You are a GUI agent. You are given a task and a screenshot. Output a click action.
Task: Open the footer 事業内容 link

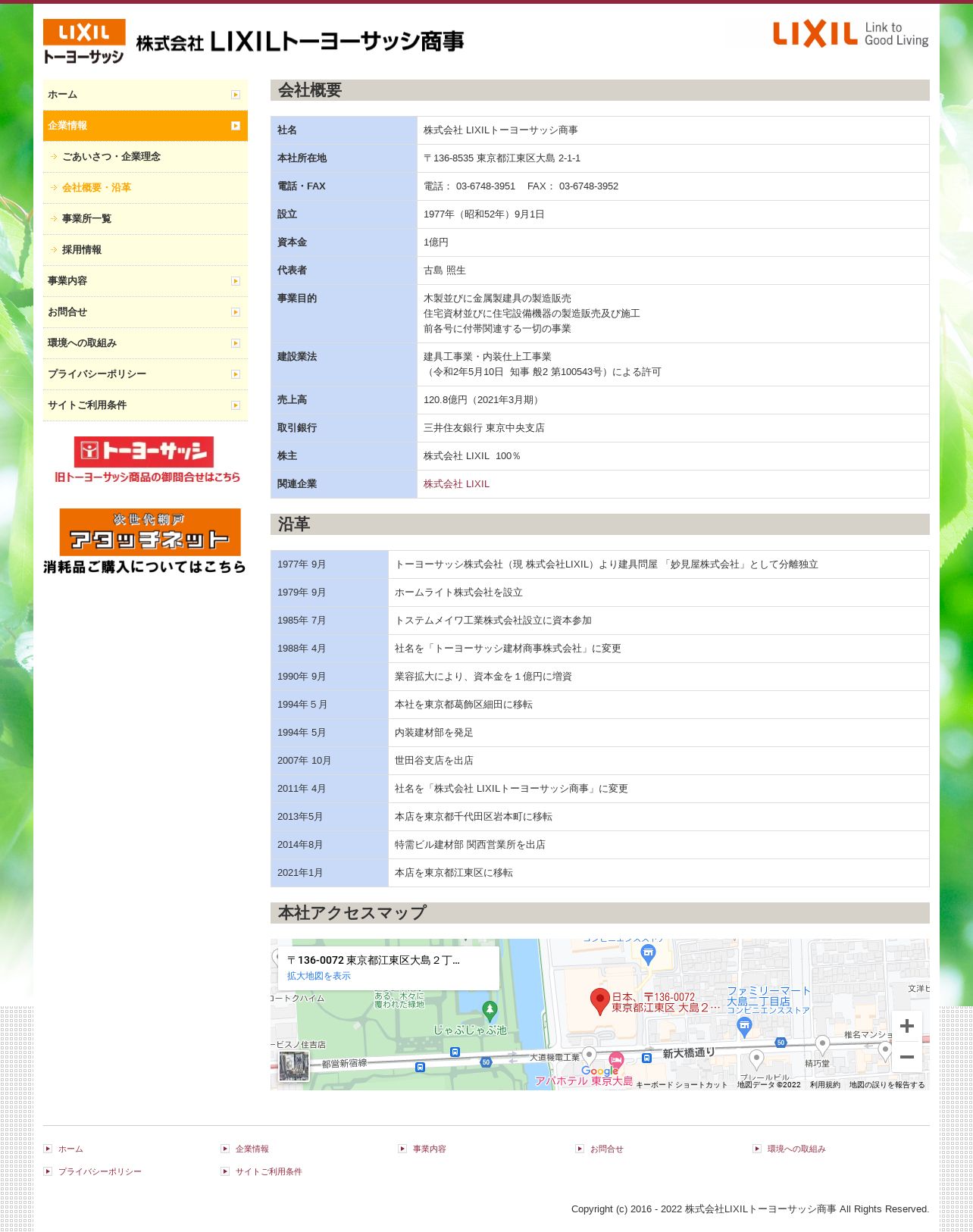430,1149
